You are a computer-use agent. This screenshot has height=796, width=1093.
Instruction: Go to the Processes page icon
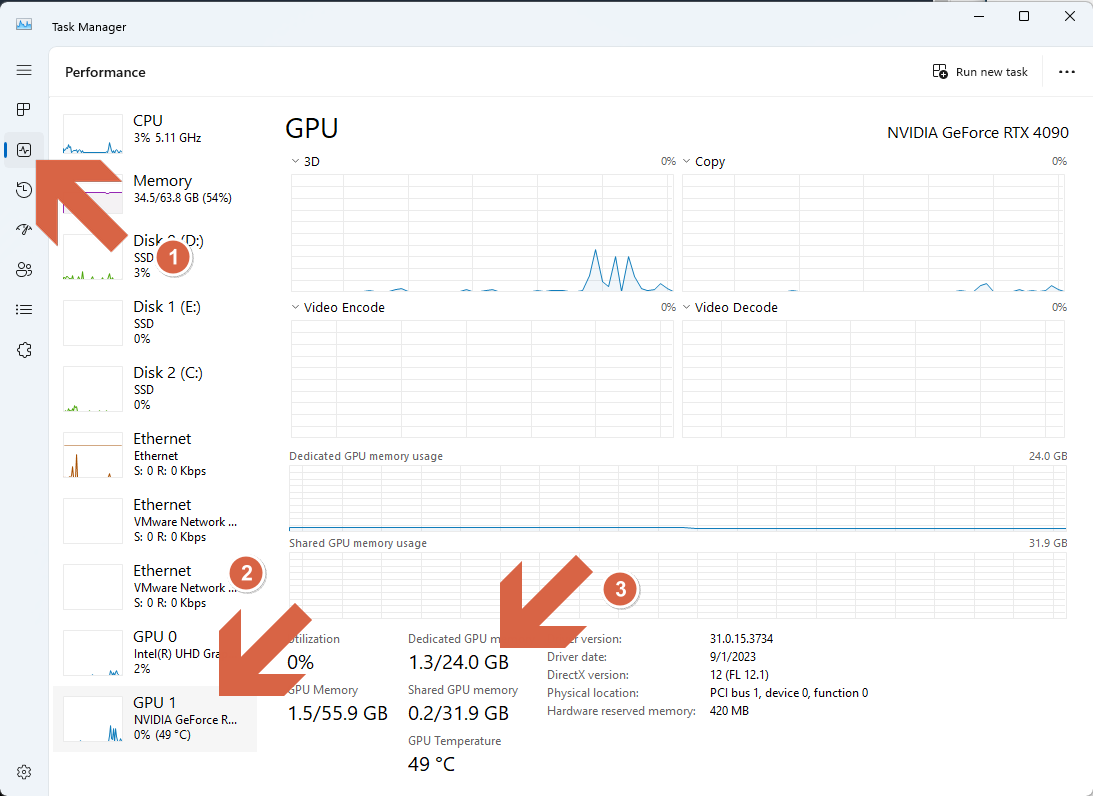24,109
